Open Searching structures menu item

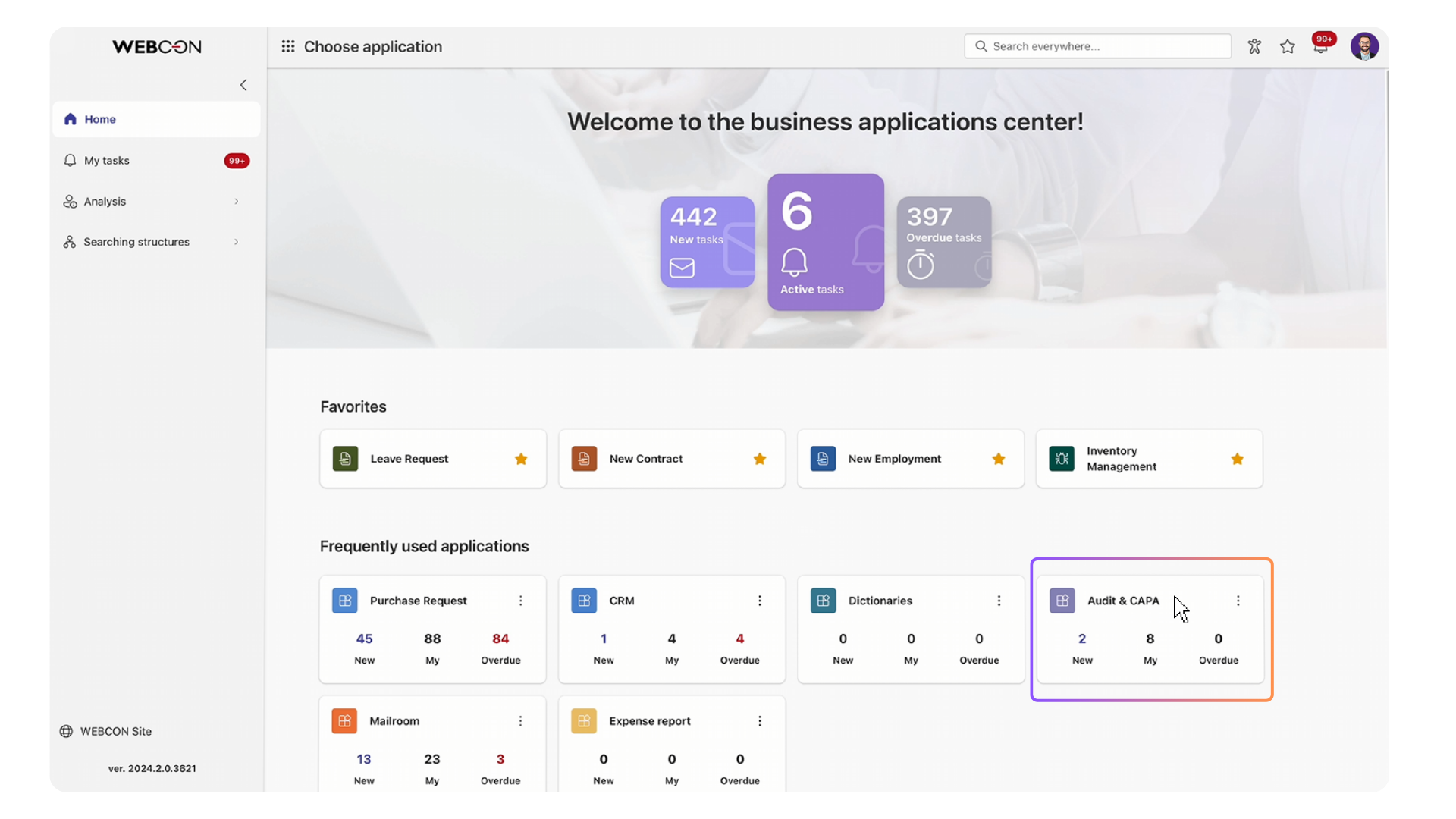pyautogui.click(x=156, y=242)
